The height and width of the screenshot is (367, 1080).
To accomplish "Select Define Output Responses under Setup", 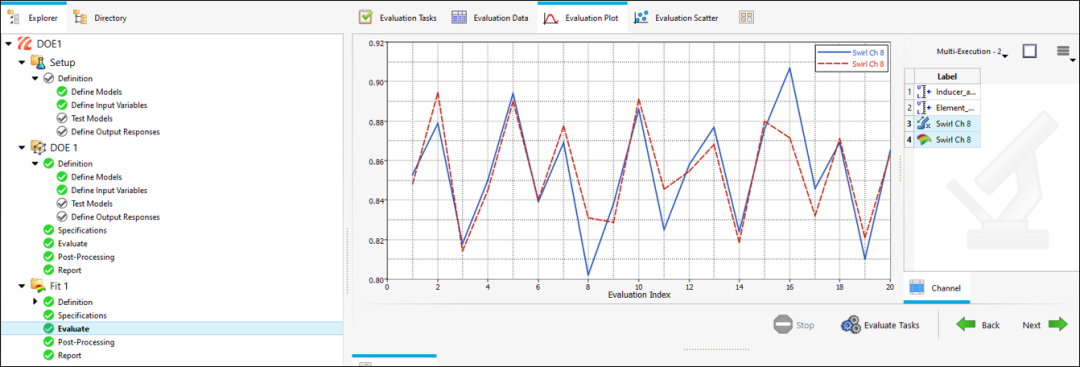I will pyautogui.click(x=116, y=132).
